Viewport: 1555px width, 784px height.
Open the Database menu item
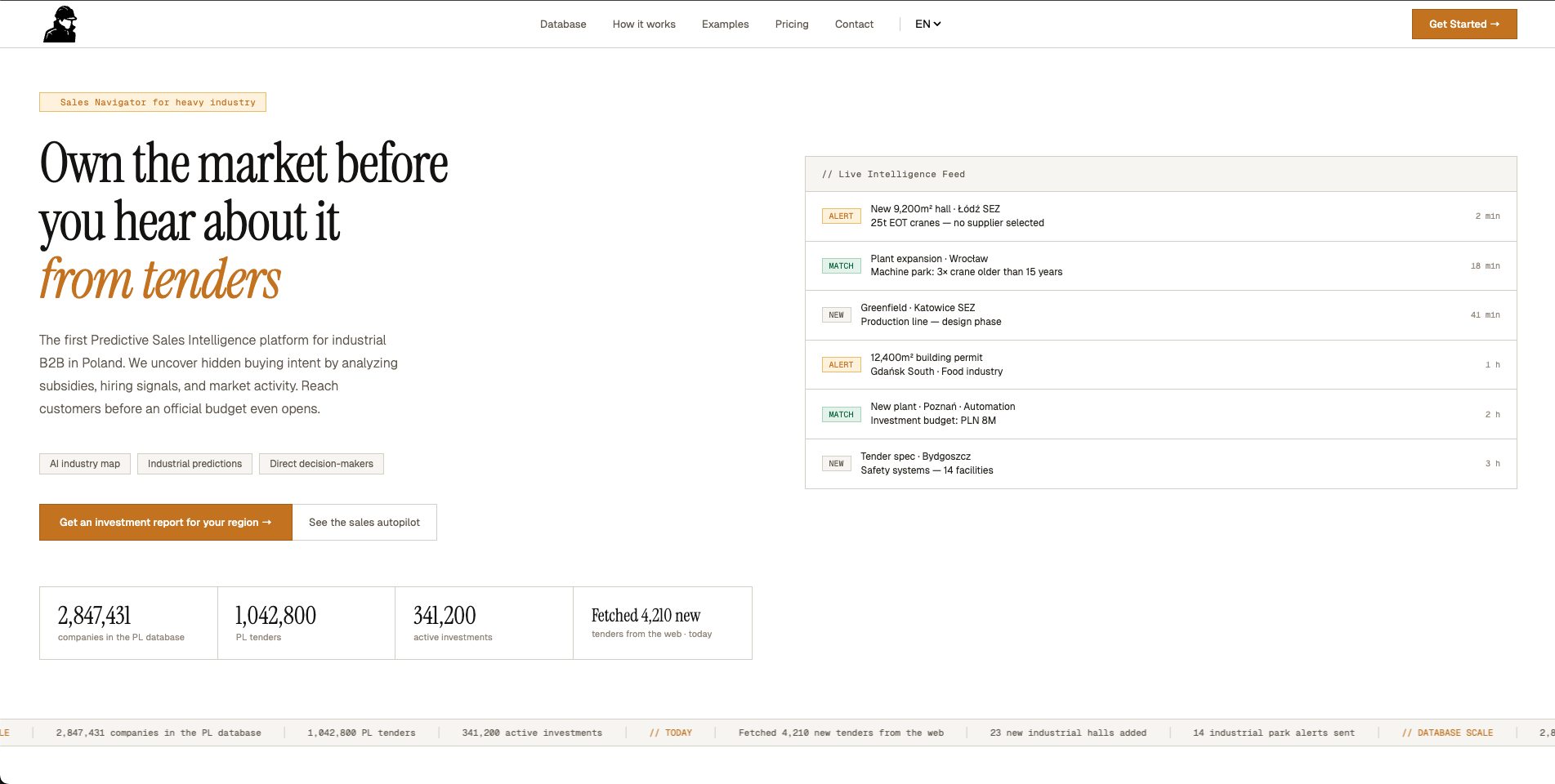click(562, 24)
